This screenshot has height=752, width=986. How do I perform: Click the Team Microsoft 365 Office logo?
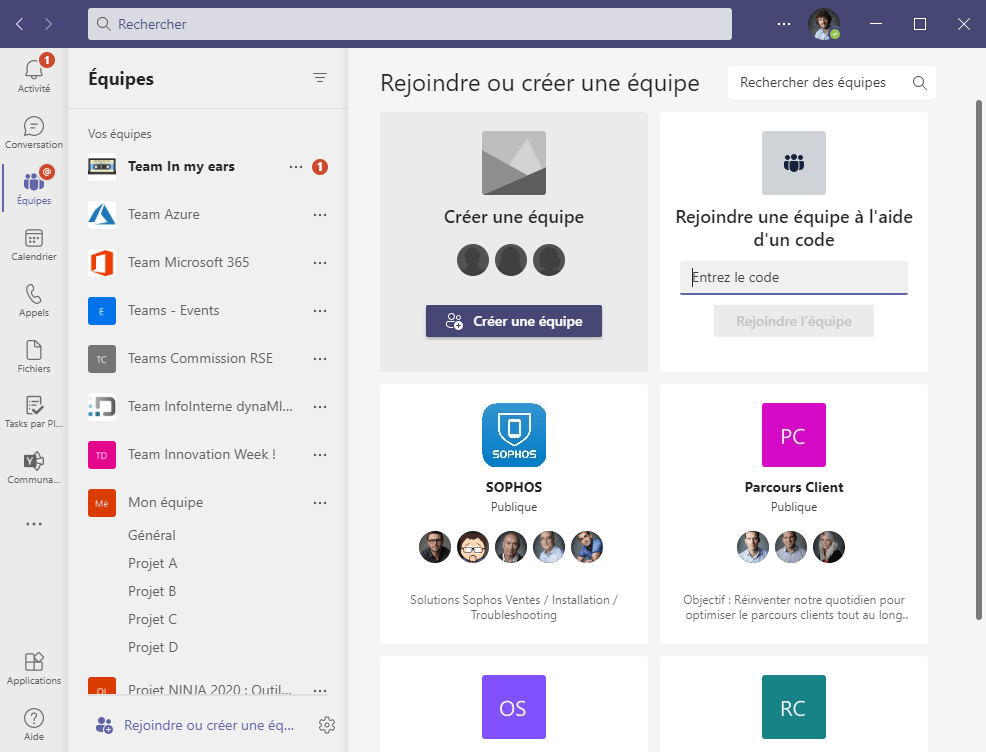(x=102, y=262)
